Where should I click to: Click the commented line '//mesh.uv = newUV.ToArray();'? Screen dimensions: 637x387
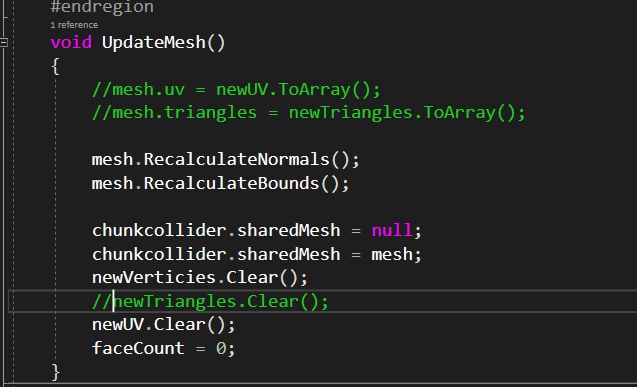point(236,89)
